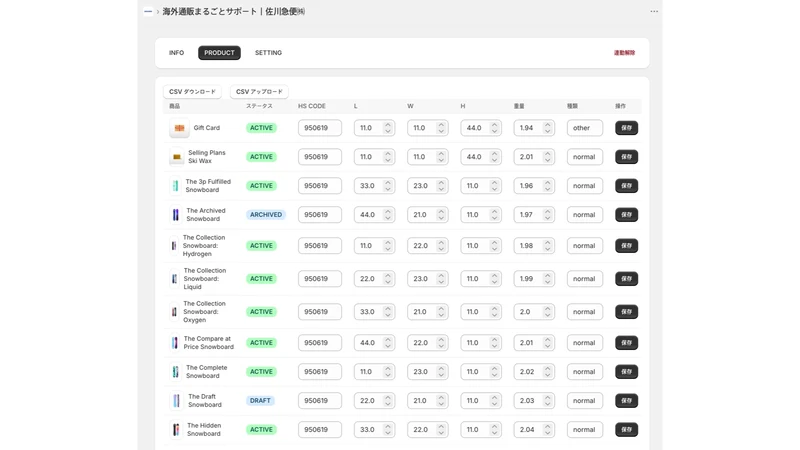This screenshot has width=800, height=450.
Task: Click weight stepper for The Collection Snowboard: Oxygen
Action: point(547,312)
